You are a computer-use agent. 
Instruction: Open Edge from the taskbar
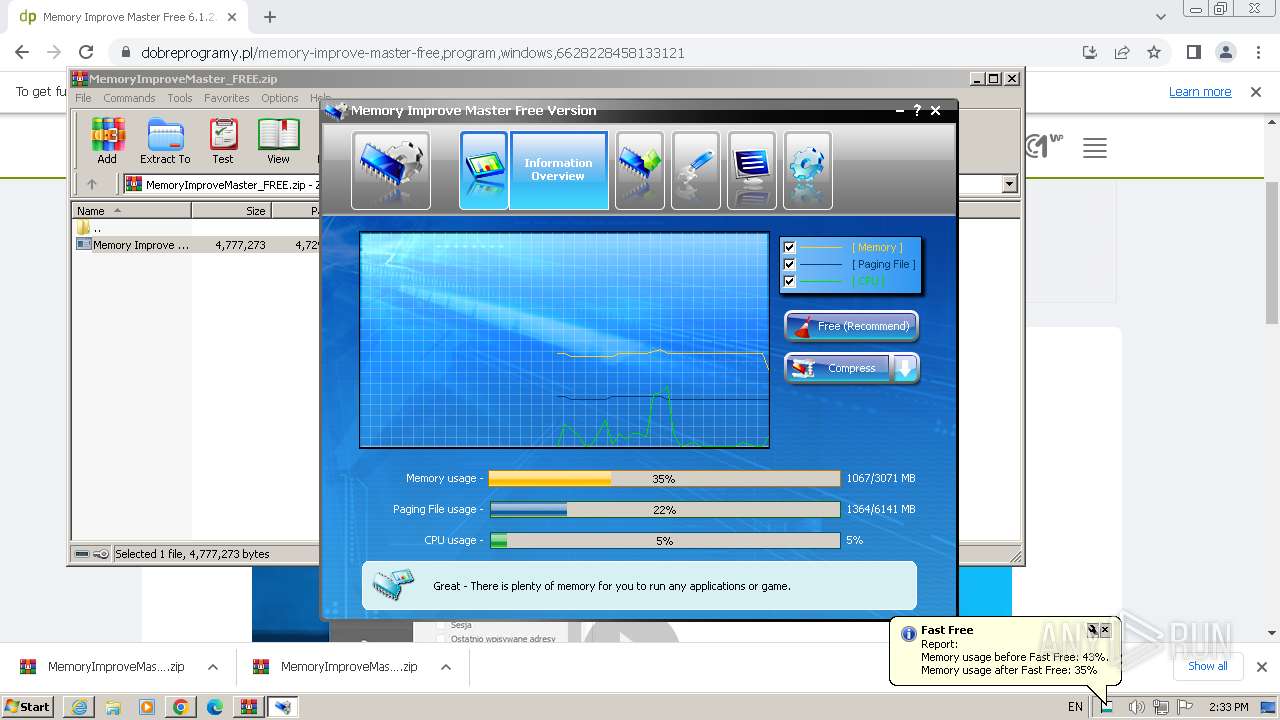[x=215, y=707]
